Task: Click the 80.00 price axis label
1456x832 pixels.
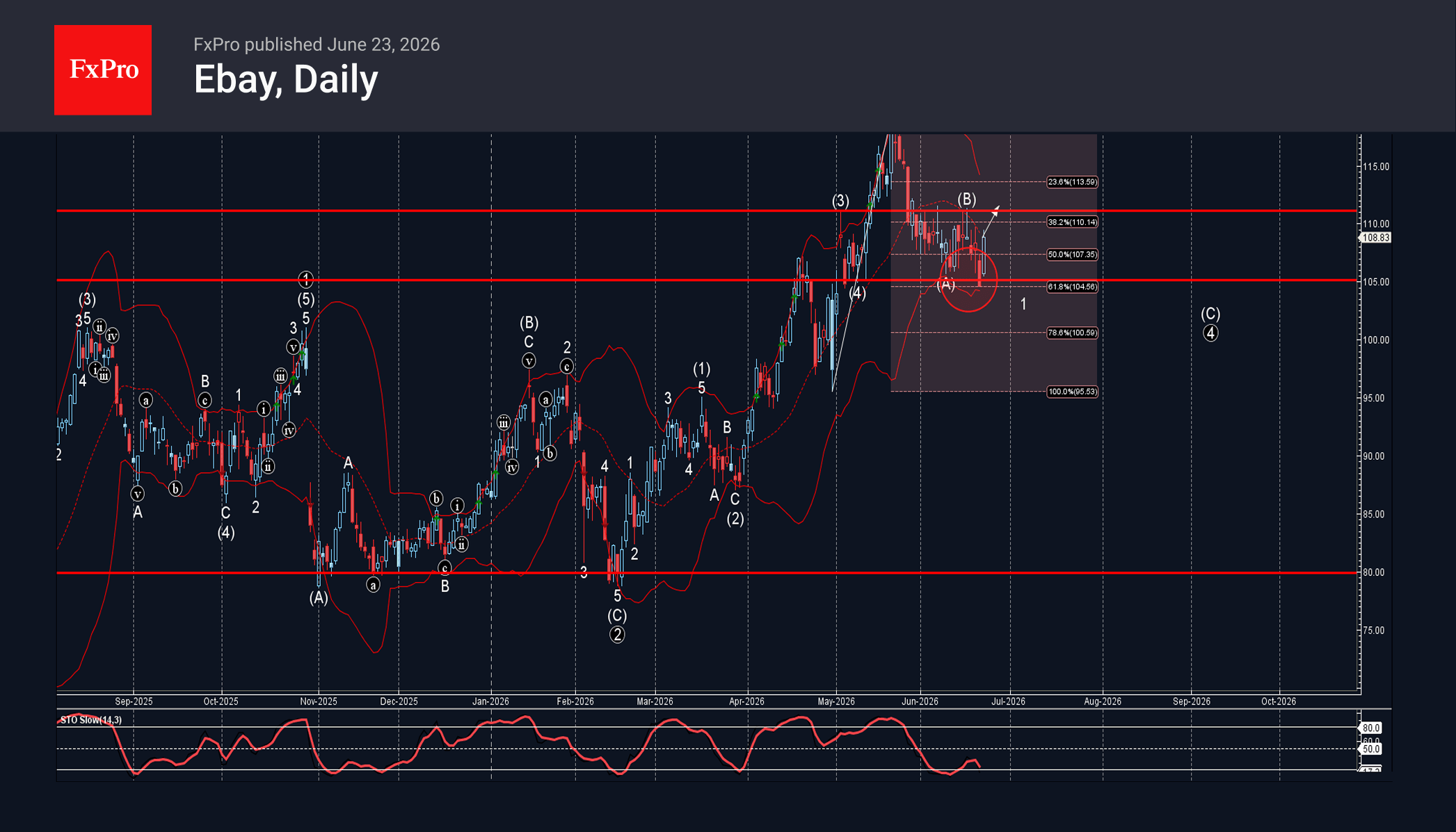Action: point(1374,573)
